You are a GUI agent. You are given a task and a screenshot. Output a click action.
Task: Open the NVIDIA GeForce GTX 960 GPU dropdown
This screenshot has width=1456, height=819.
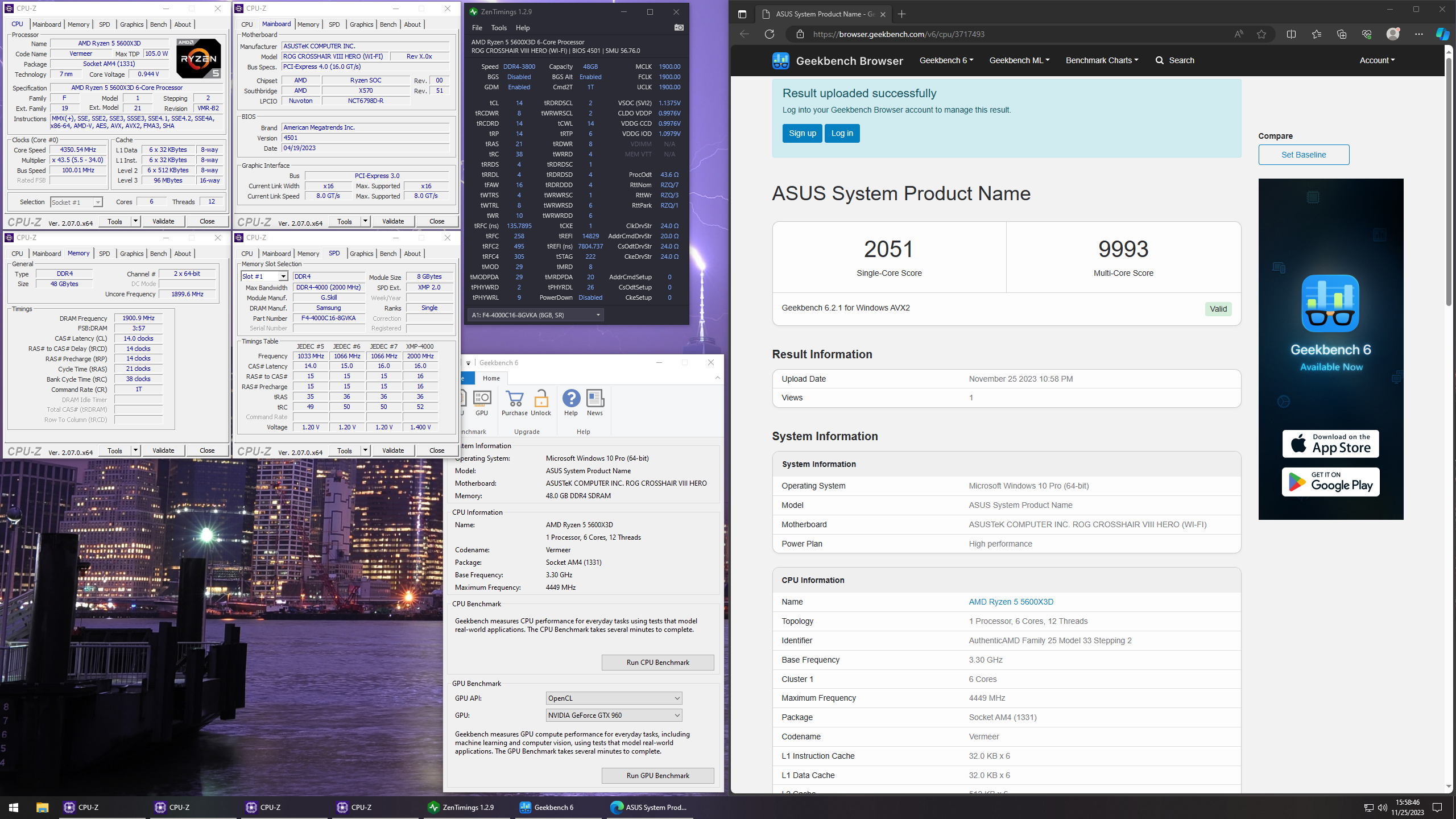point(614,715)
